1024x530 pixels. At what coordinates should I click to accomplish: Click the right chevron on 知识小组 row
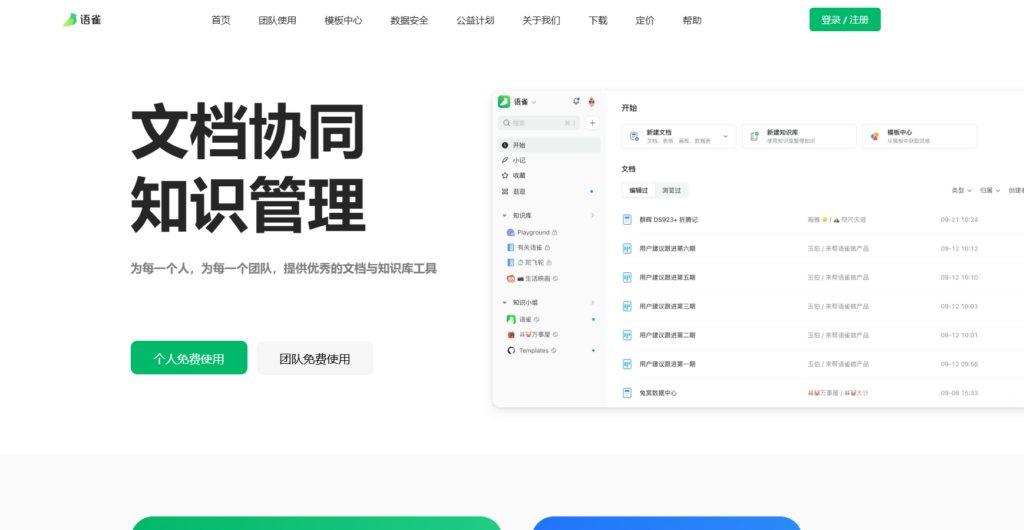tap(593, 303)
